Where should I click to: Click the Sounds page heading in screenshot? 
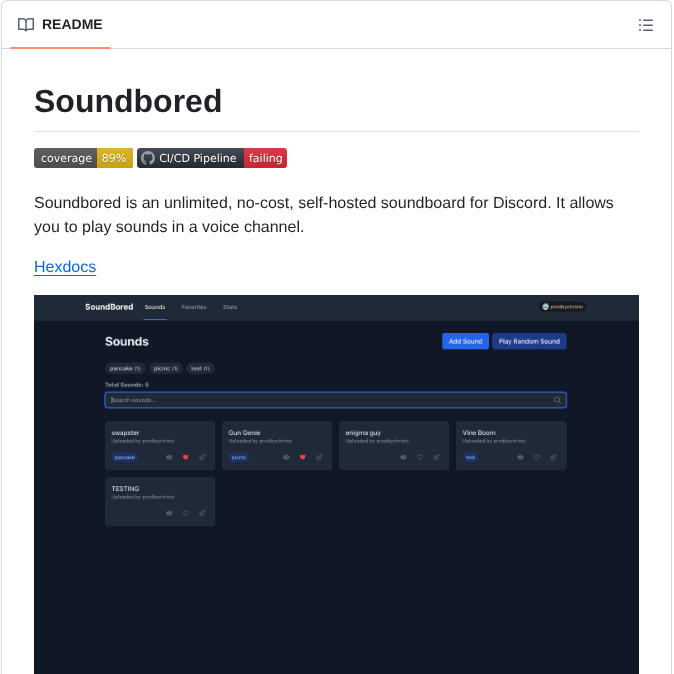(x=127, y=341)
